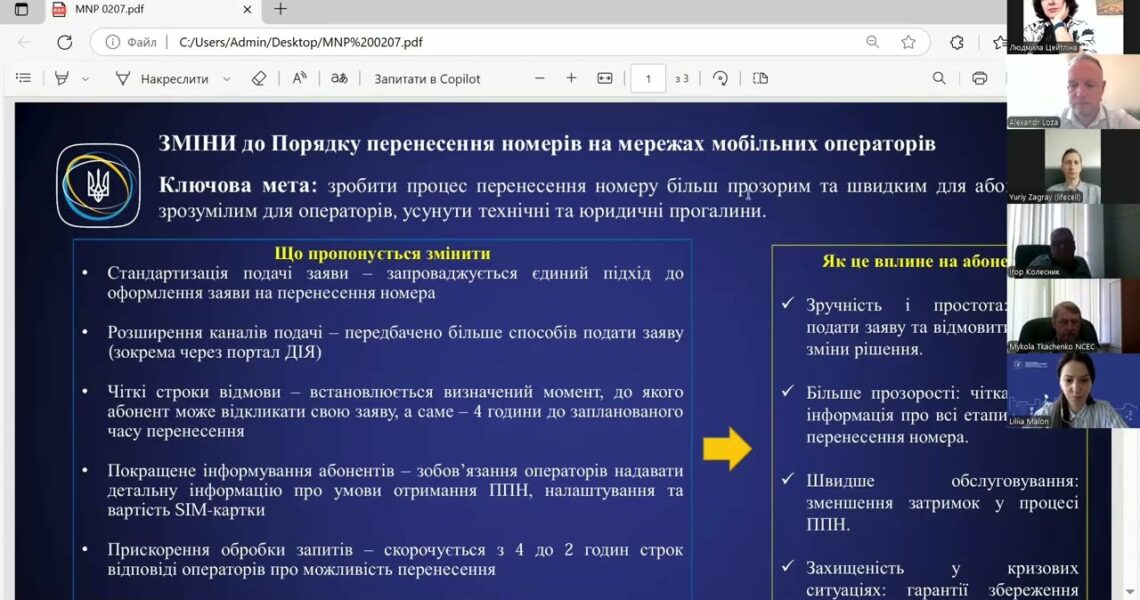Click the scrollbar down arrow
This screenshot has width=1140, height=600.
pos(1131,591)
